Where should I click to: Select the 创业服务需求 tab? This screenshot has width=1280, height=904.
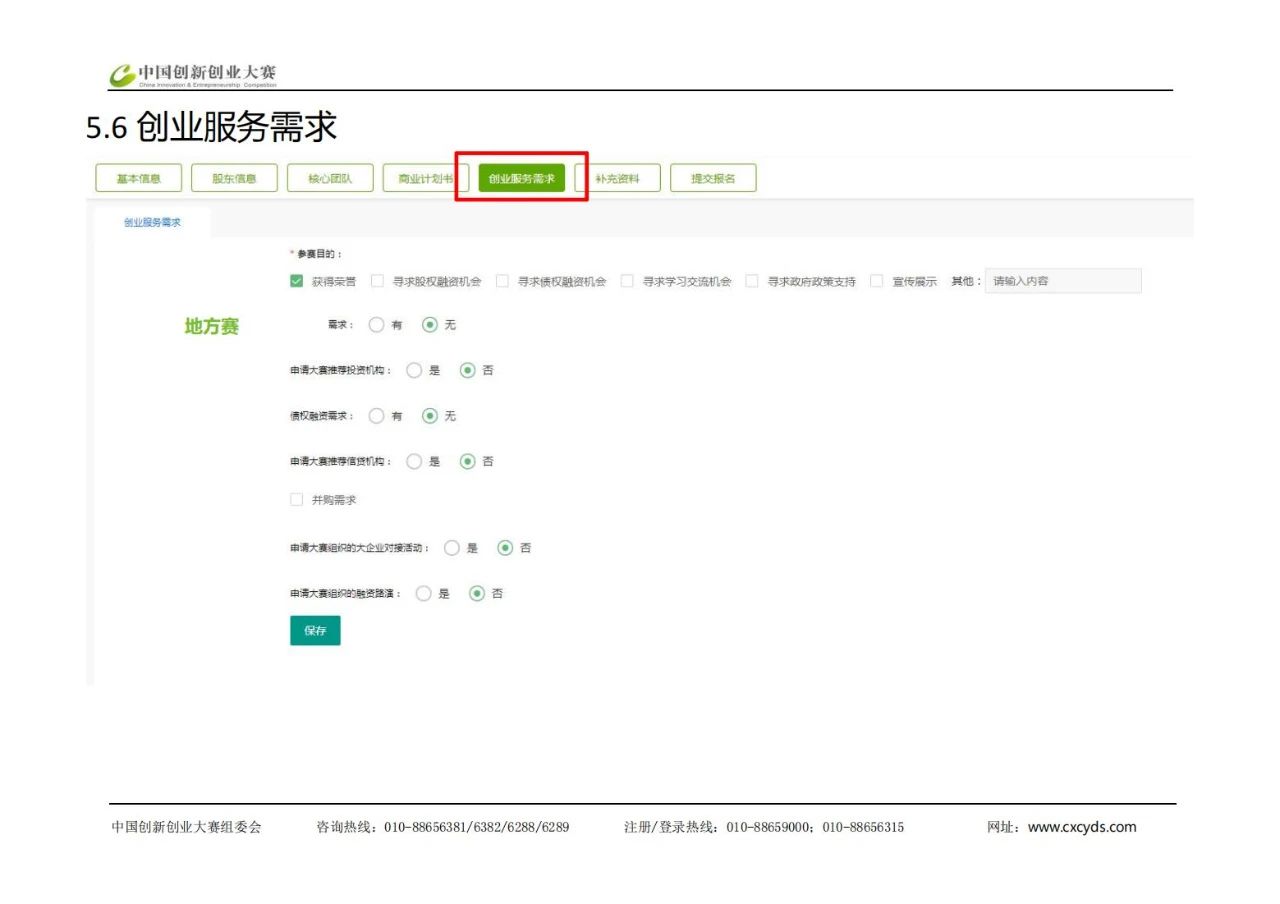pyautogui.click(x=521, y=178)
